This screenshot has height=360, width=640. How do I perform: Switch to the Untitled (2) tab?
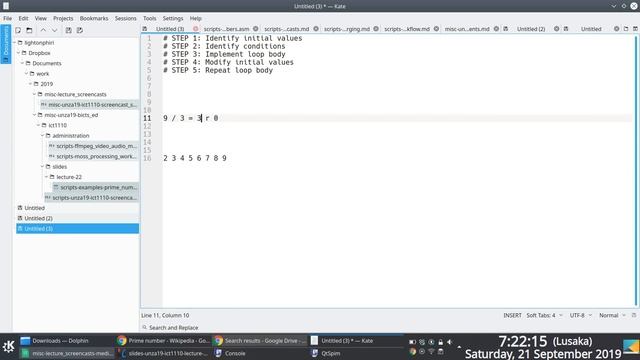pyautogui.click(x=531, y=29)
